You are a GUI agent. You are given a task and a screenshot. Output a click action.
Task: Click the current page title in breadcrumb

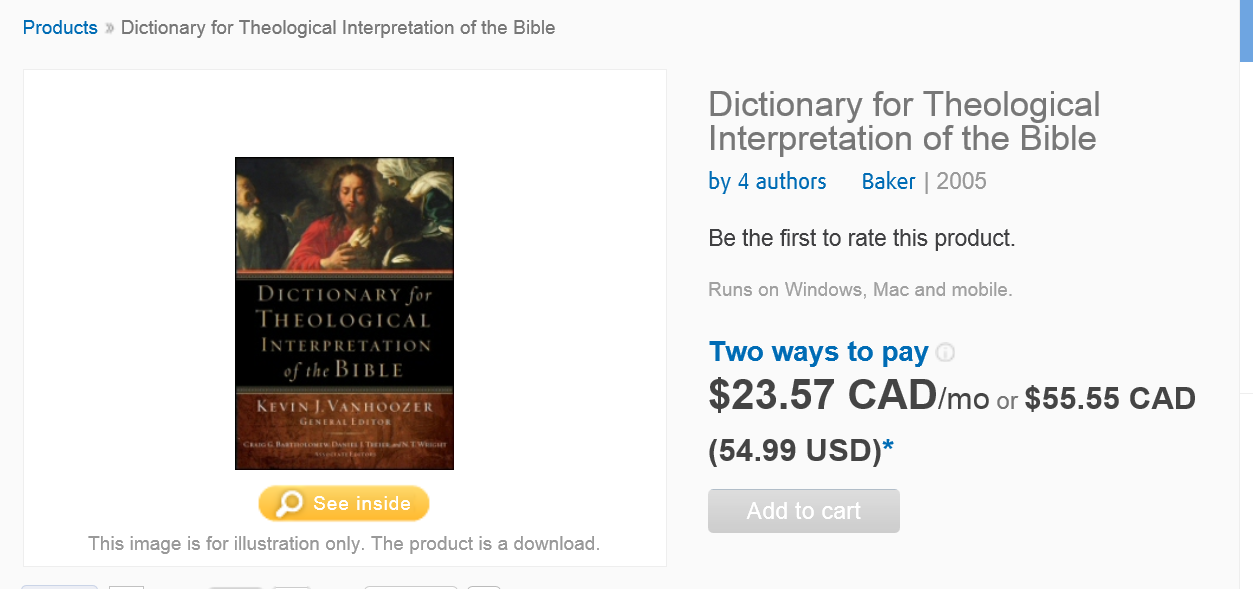(x=338, y=28)
